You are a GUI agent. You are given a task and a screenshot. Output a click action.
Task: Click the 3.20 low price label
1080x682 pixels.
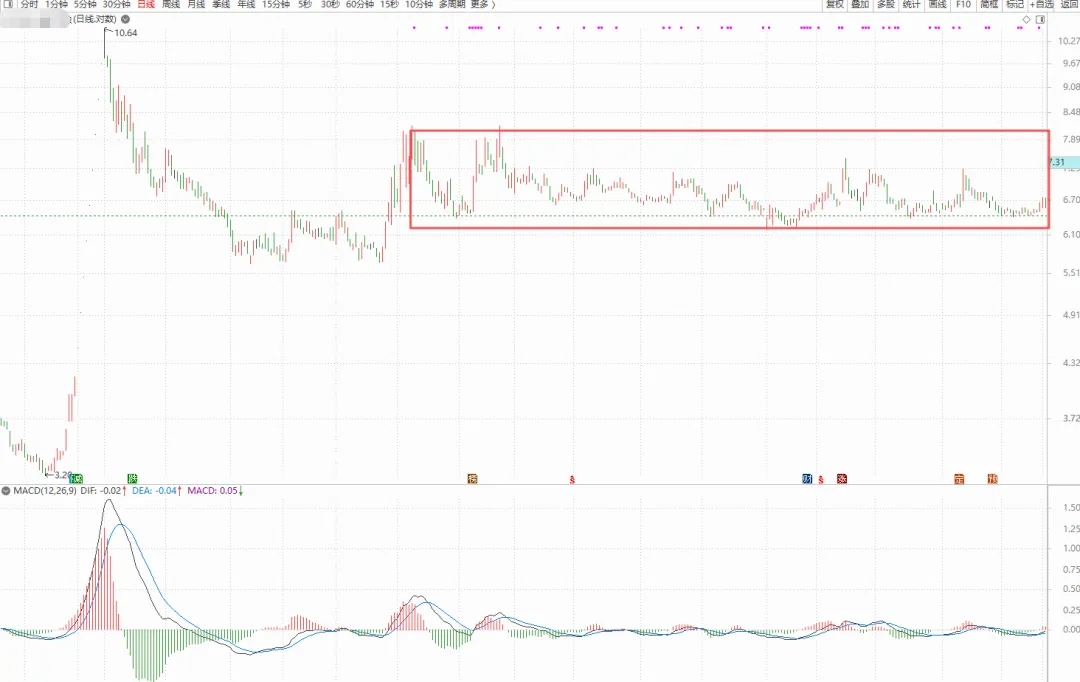pyautogui.click(x=62, y=475)
